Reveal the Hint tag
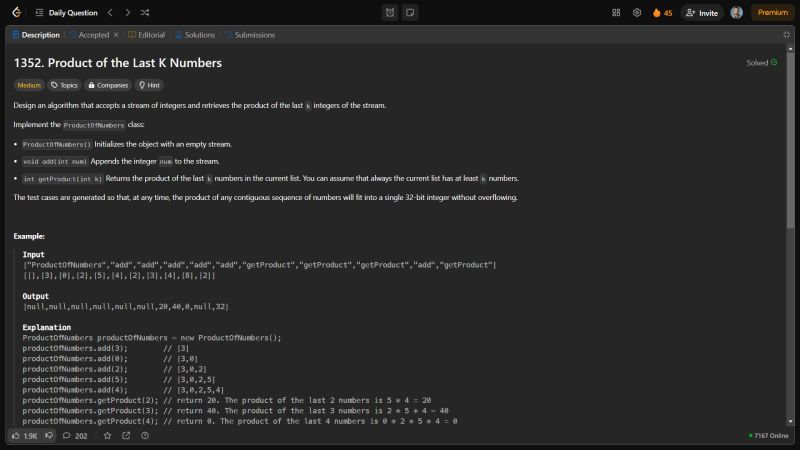Viewport: 800px width, 450px height. click(x=149, y=85)
